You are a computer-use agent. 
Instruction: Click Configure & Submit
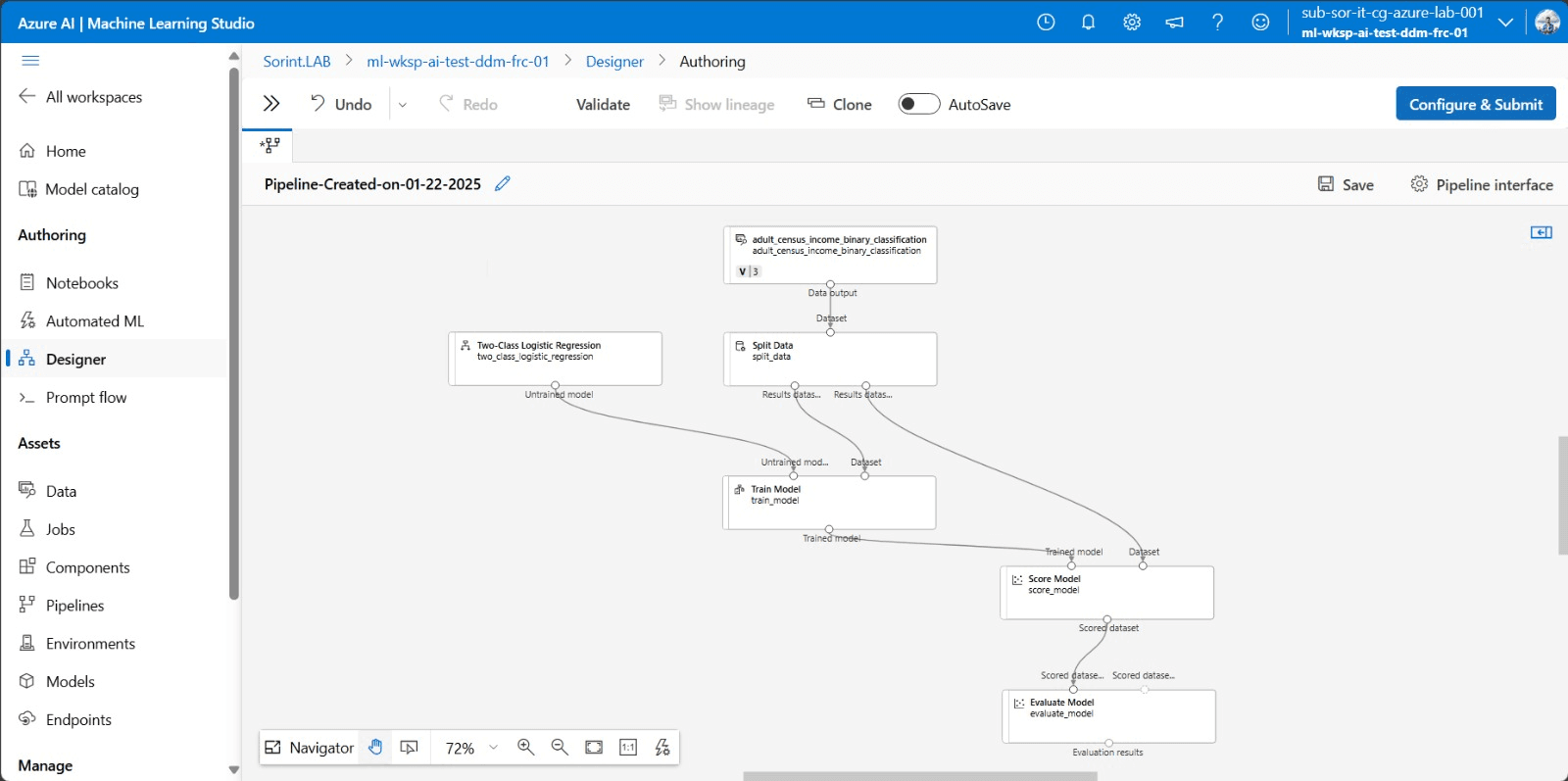click(1476, 104)
